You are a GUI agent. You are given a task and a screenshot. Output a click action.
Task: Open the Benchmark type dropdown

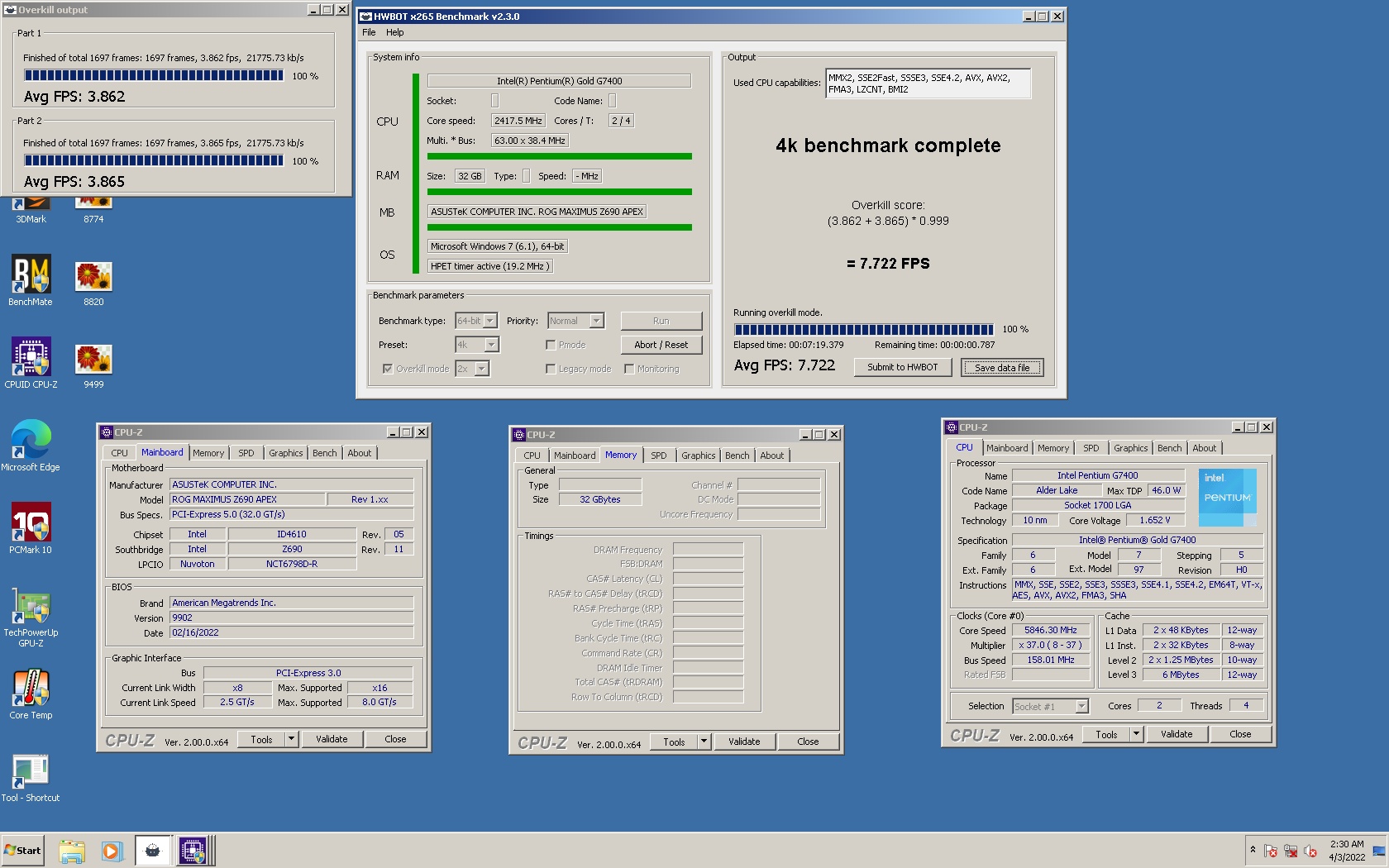coord(490,321)
